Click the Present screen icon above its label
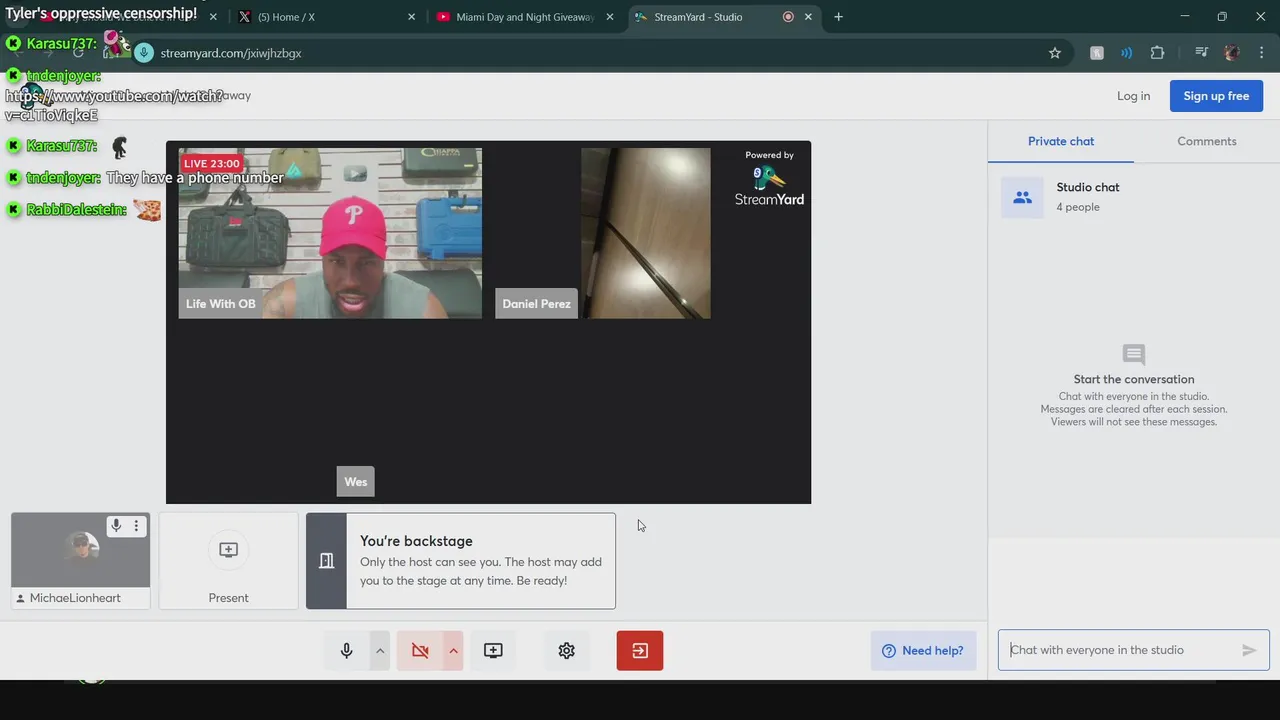 click(x=228, y=550)
